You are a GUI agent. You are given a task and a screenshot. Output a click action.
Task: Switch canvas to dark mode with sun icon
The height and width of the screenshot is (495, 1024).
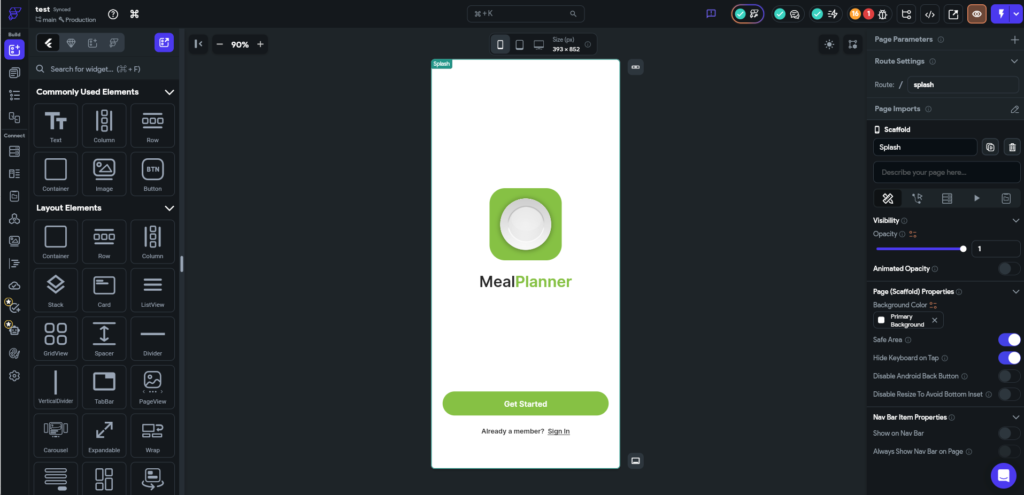(829, 44)
